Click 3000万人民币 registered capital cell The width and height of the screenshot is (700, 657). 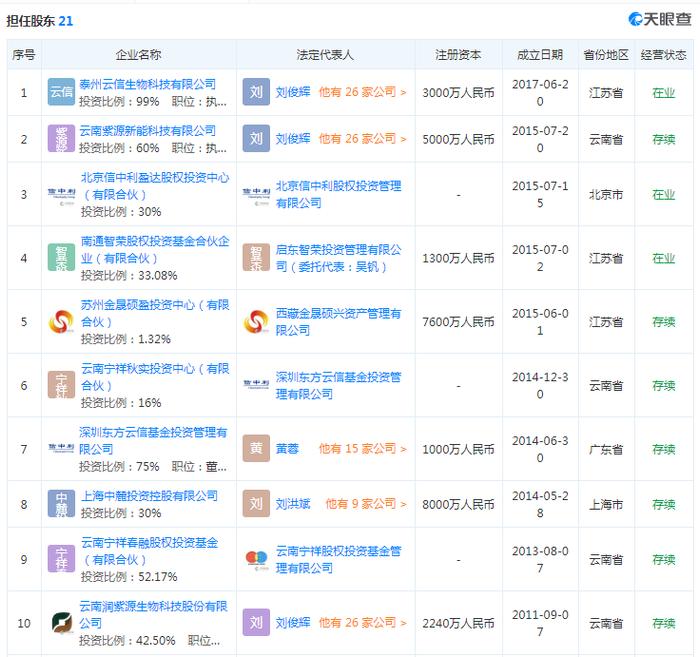pos(458,92)
